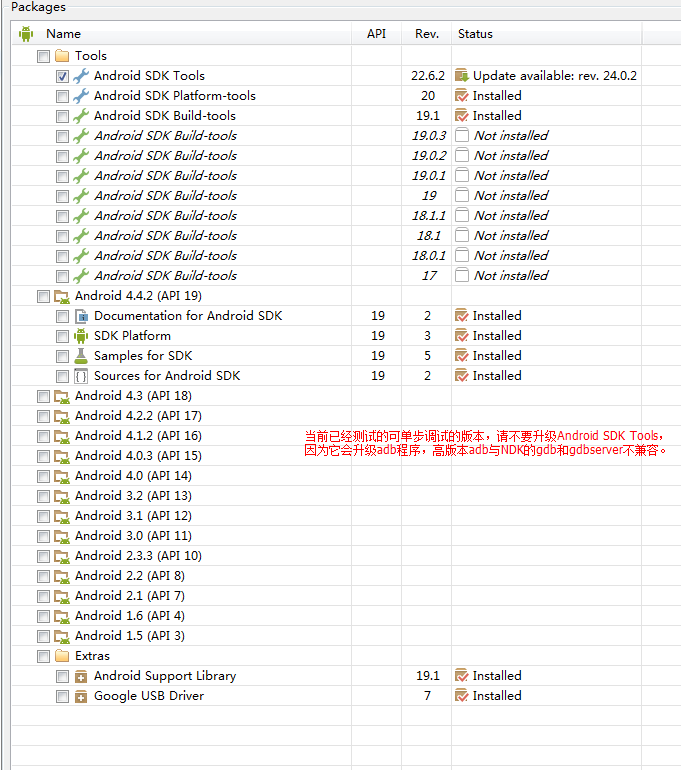Click the Build-tools revision 18.1 value
The width and height of the screenshot is (681, 770).
[x=429, y=236]
